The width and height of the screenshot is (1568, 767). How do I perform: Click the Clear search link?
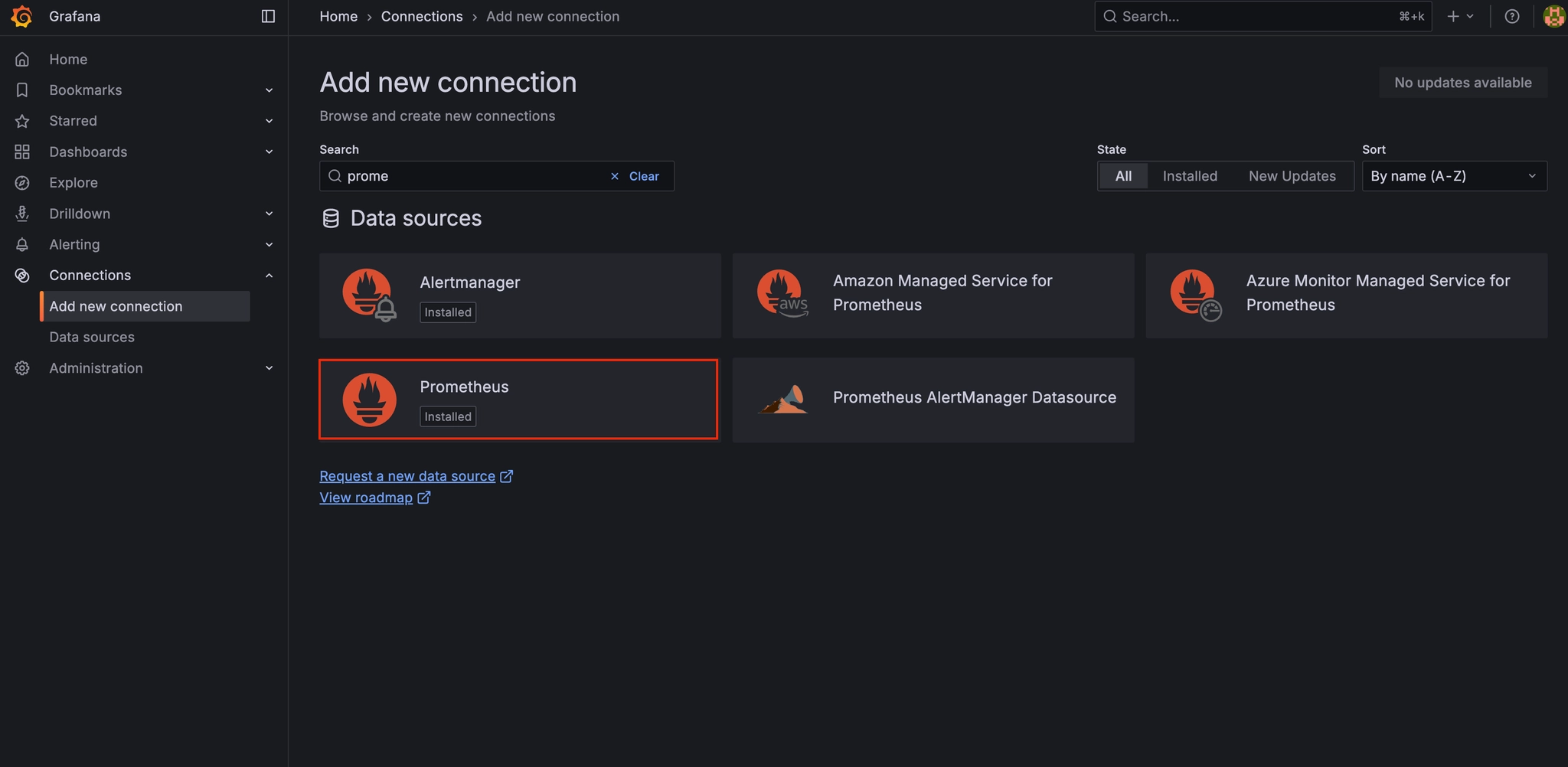tap(644, 176)
